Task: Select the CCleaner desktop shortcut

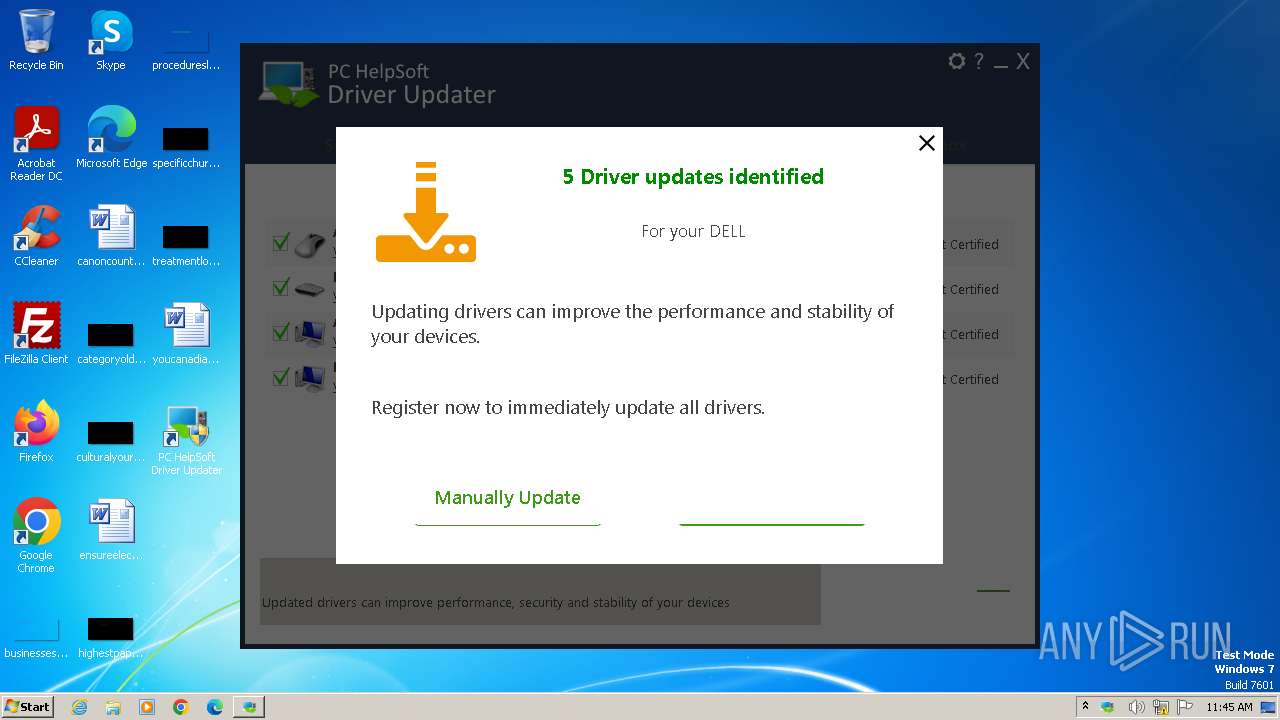Action: [36, 236]
